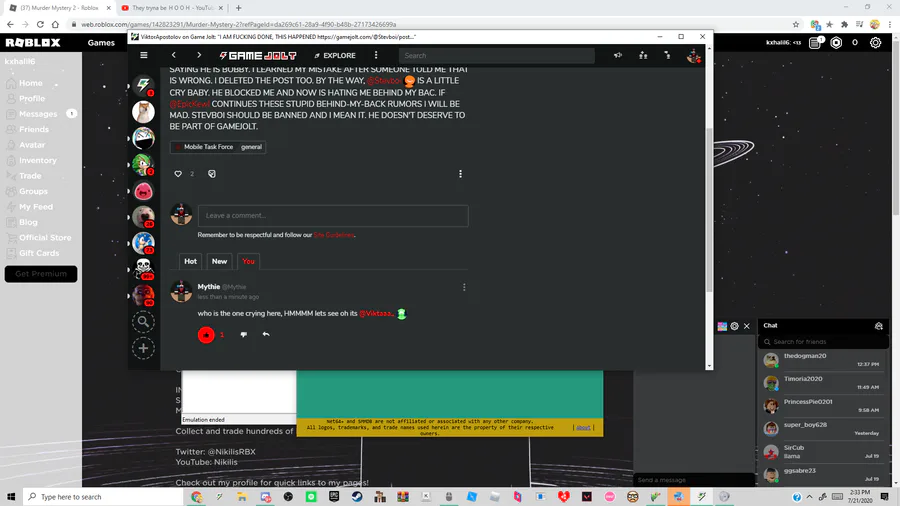The height and width of the screenshot is (506, 900).
Task: Click the about link on yellow banner
Action: pos(583,427)
